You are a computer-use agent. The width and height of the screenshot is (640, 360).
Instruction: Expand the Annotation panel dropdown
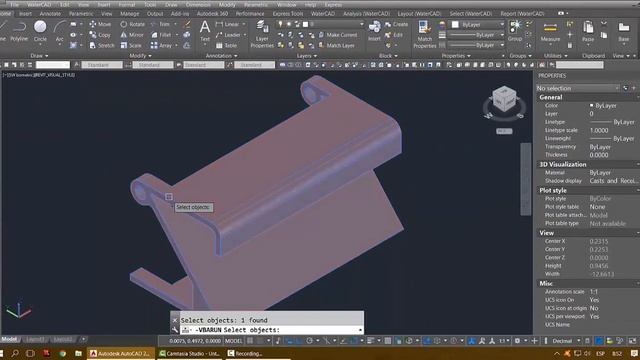[221, 56]
